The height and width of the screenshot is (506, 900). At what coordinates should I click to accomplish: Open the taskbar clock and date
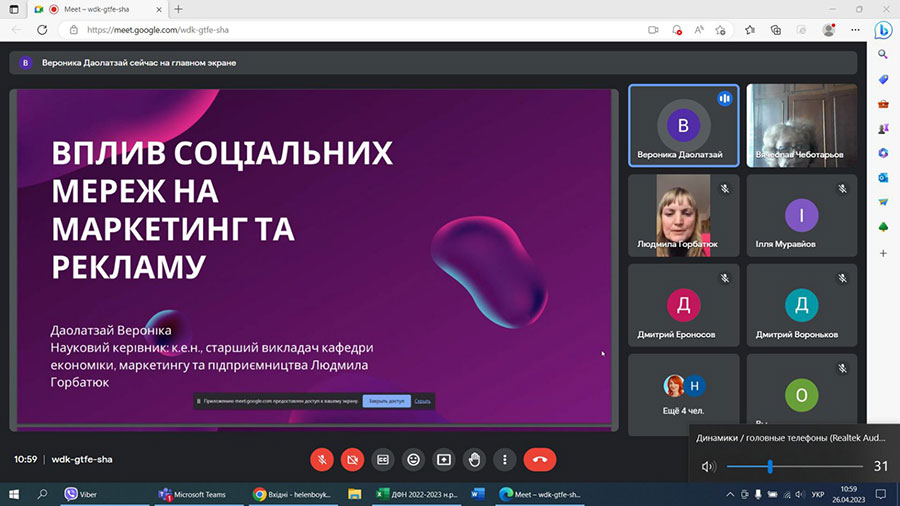[848, 494]
